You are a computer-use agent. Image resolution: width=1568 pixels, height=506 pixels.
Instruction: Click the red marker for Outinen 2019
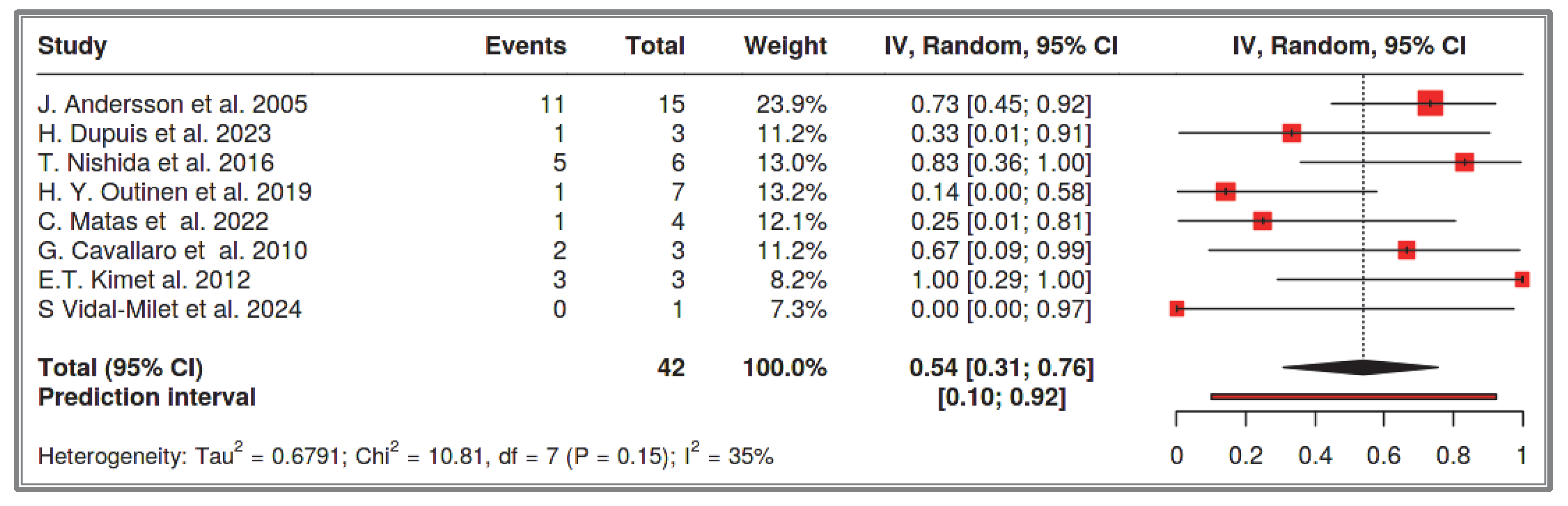1225,192
